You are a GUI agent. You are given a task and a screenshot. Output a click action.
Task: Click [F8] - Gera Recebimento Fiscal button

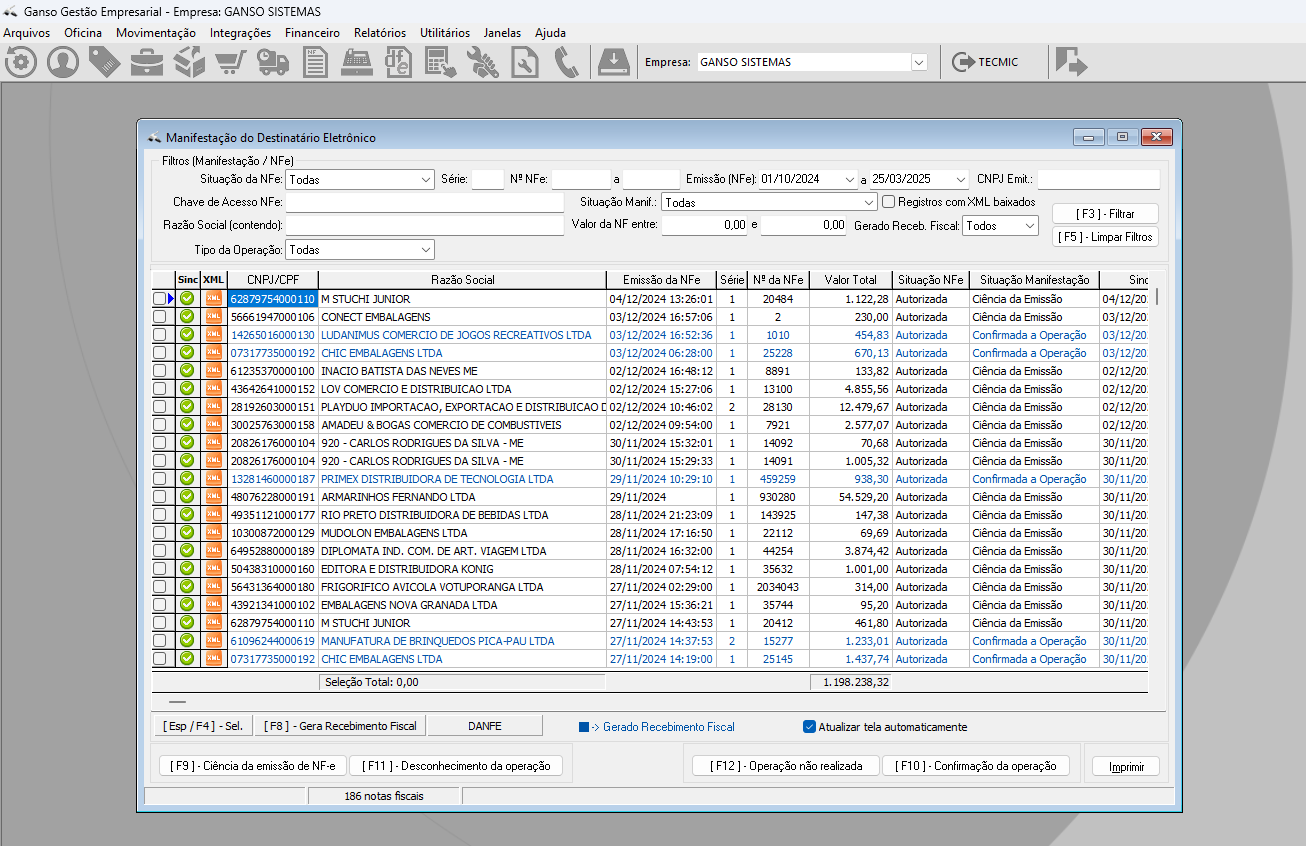[x=340, y=726]
